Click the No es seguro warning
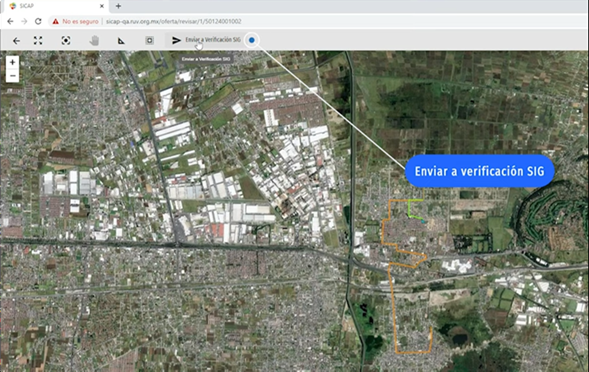 point(76,21)
